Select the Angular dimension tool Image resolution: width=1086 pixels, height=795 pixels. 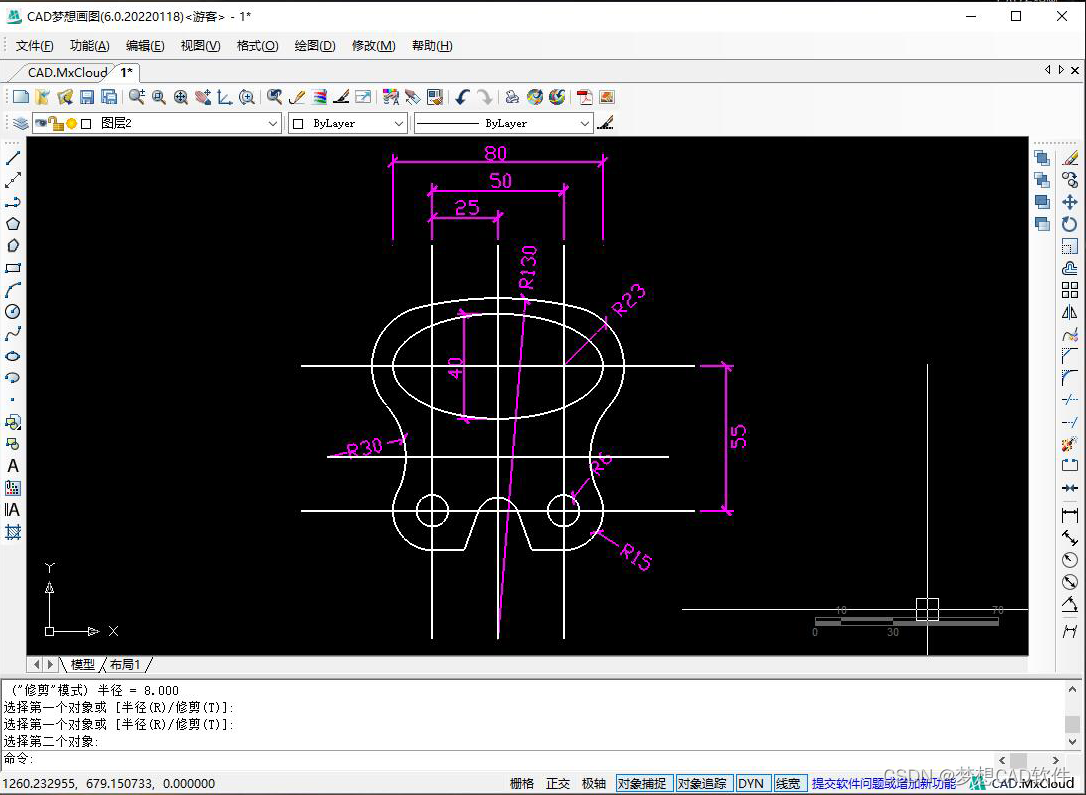[x=1070, y=605]
